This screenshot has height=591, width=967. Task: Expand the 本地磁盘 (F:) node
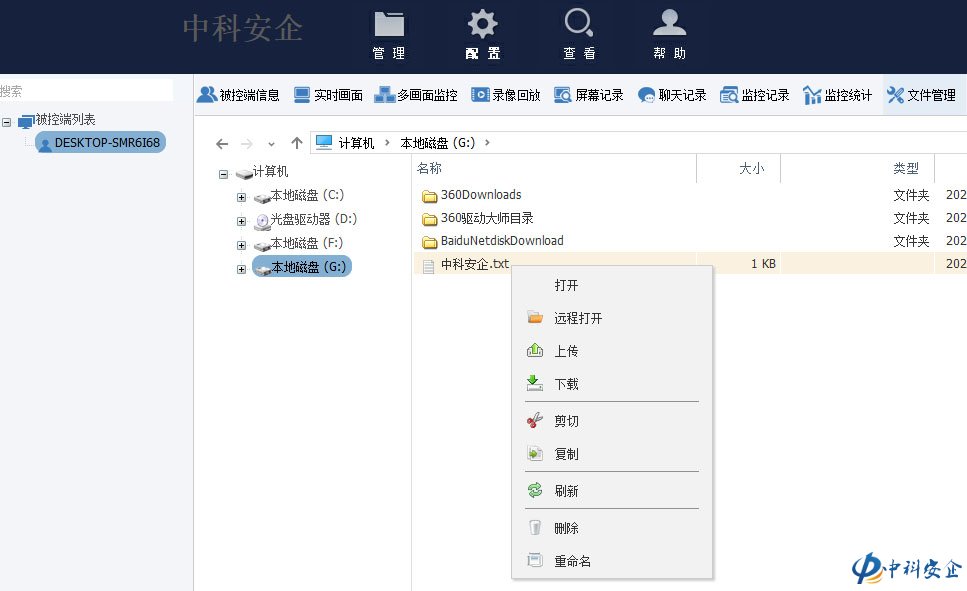click(x=242, y=245)
